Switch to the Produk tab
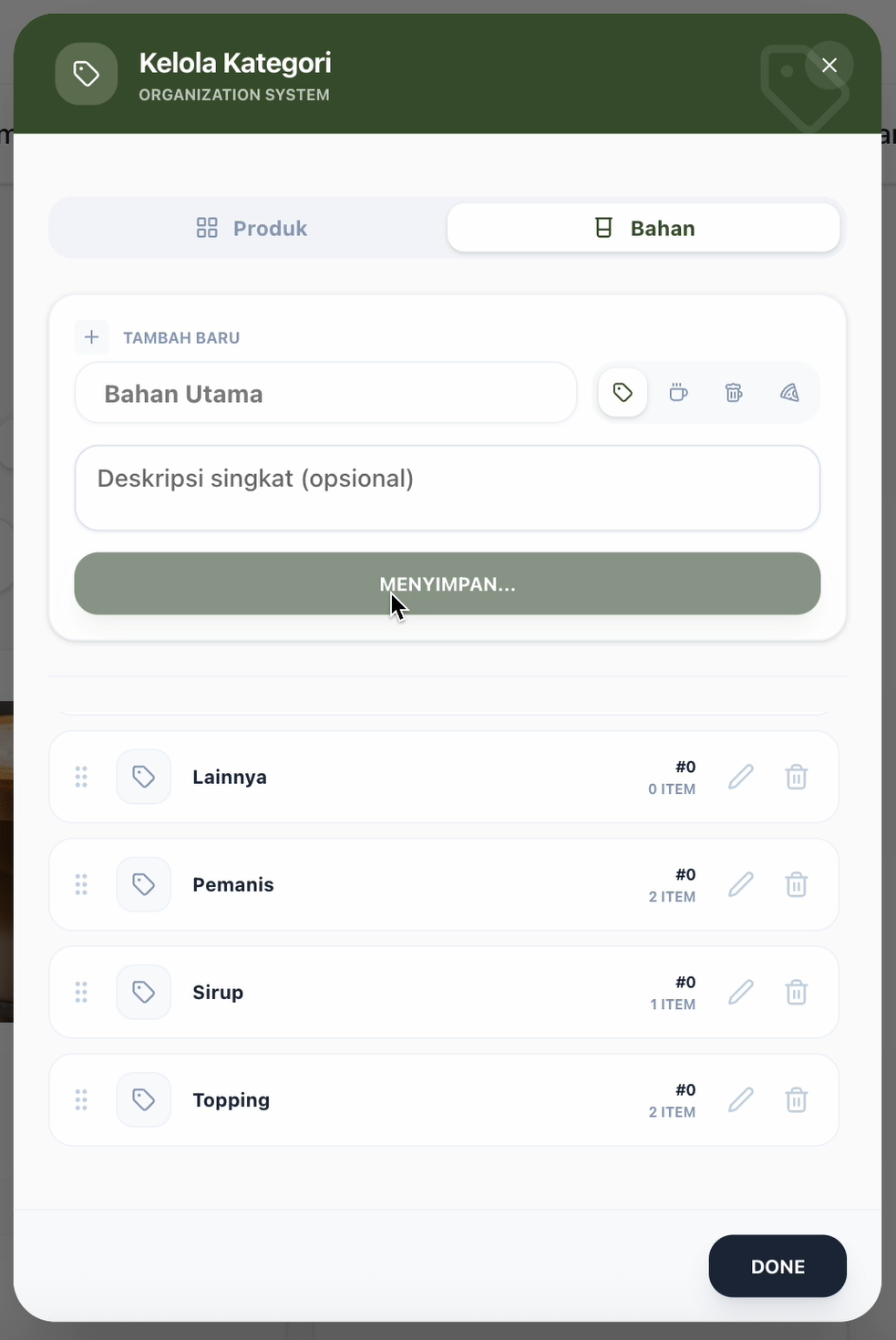 [x=250, y=227]
